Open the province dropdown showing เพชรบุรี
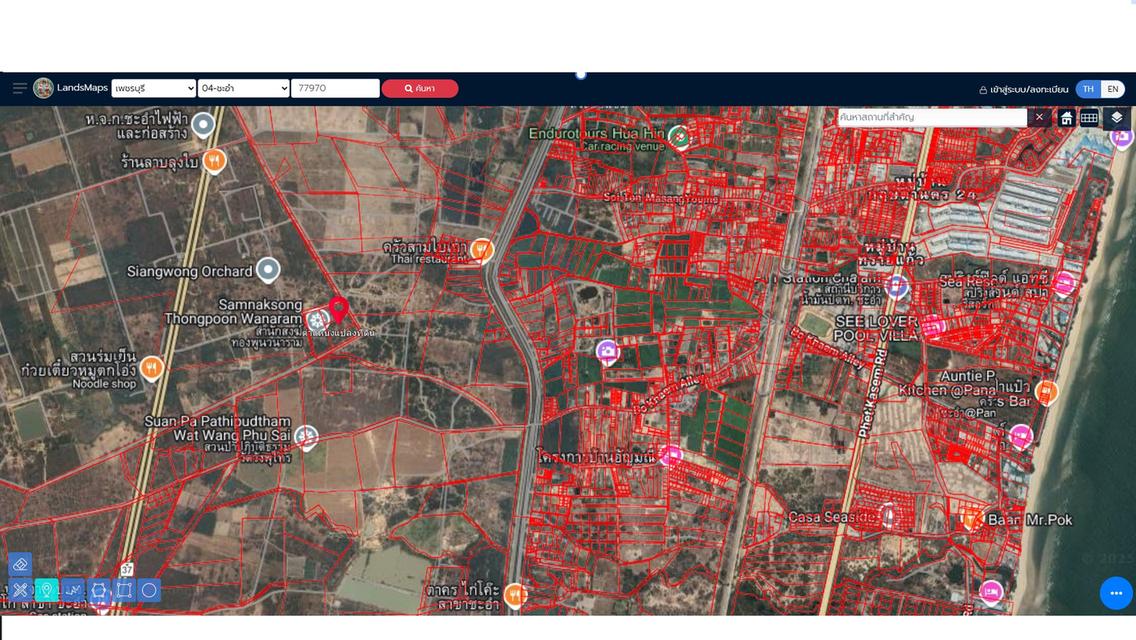The height and width of the screenshot is (640, 1136). click(x=154, y=88)
